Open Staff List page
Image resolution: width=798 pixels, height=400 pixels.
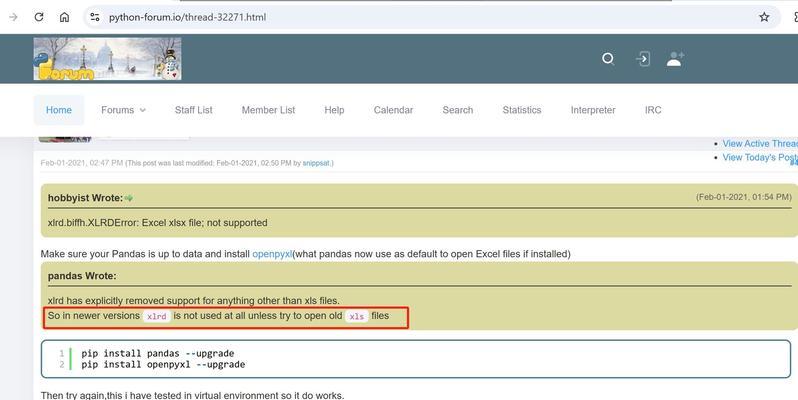click(x=193, y=110)
